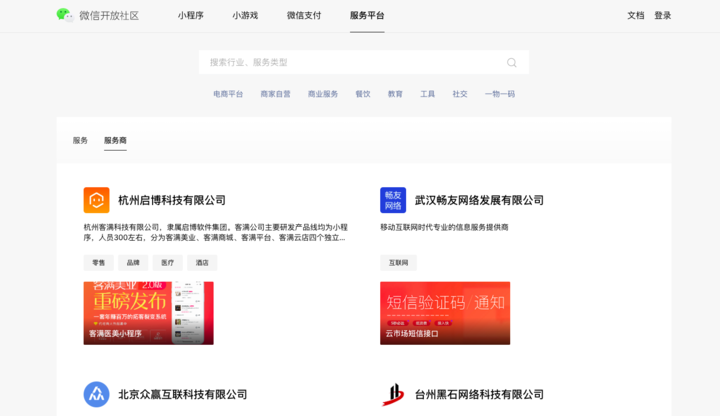Filter by 工具 category
This screenshot has height=416, width=720.
428,94
